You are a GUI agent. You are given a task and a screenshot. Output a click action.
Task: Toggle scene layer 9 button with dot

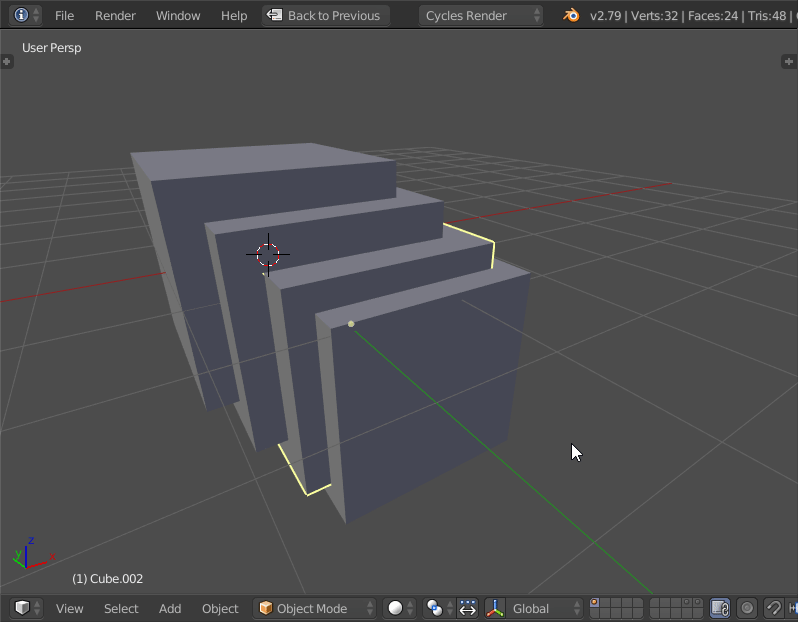tap(687, 603)
